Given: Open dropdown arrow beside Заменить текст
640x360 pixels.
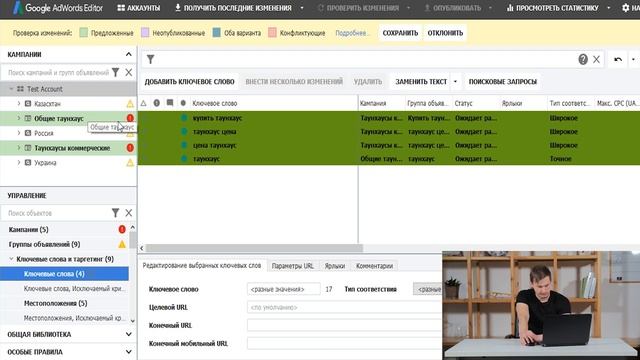Looking at the screenshot, I should click(455, 82).
